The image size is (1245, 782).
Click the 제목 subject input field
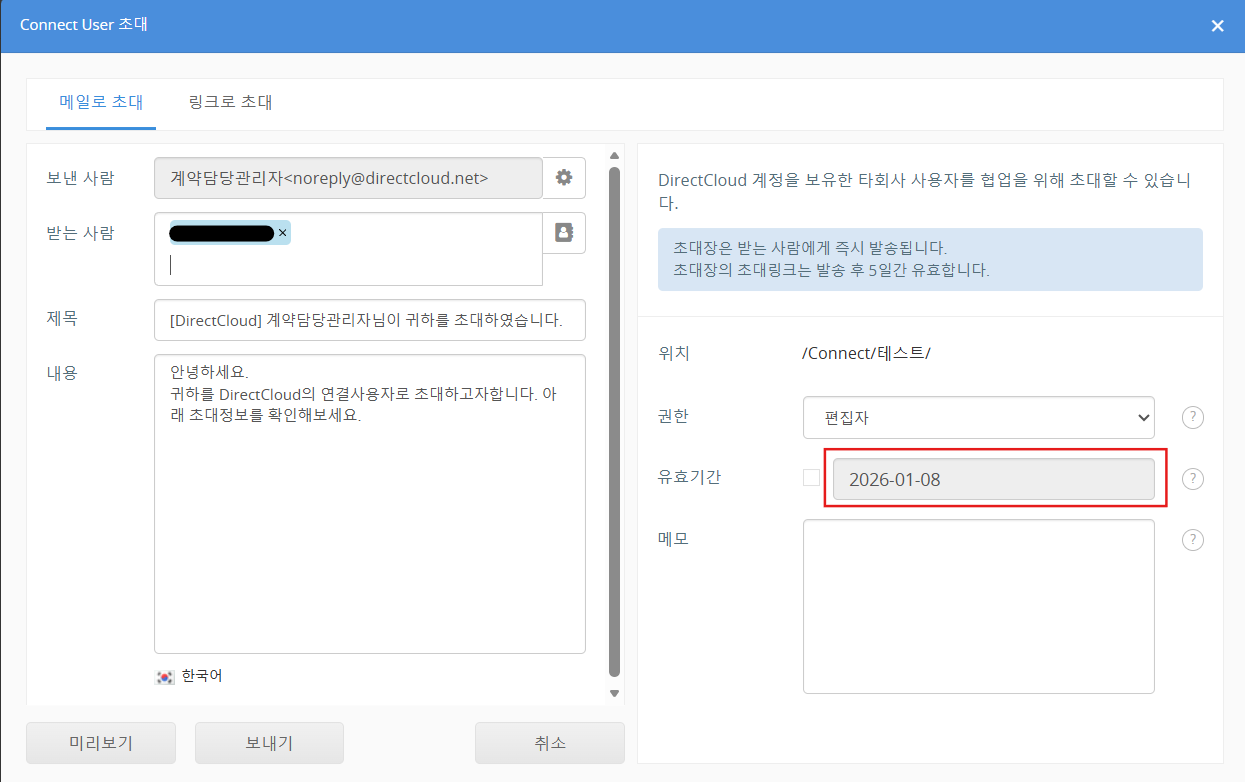pyautogui.click(x=369, y=320)
